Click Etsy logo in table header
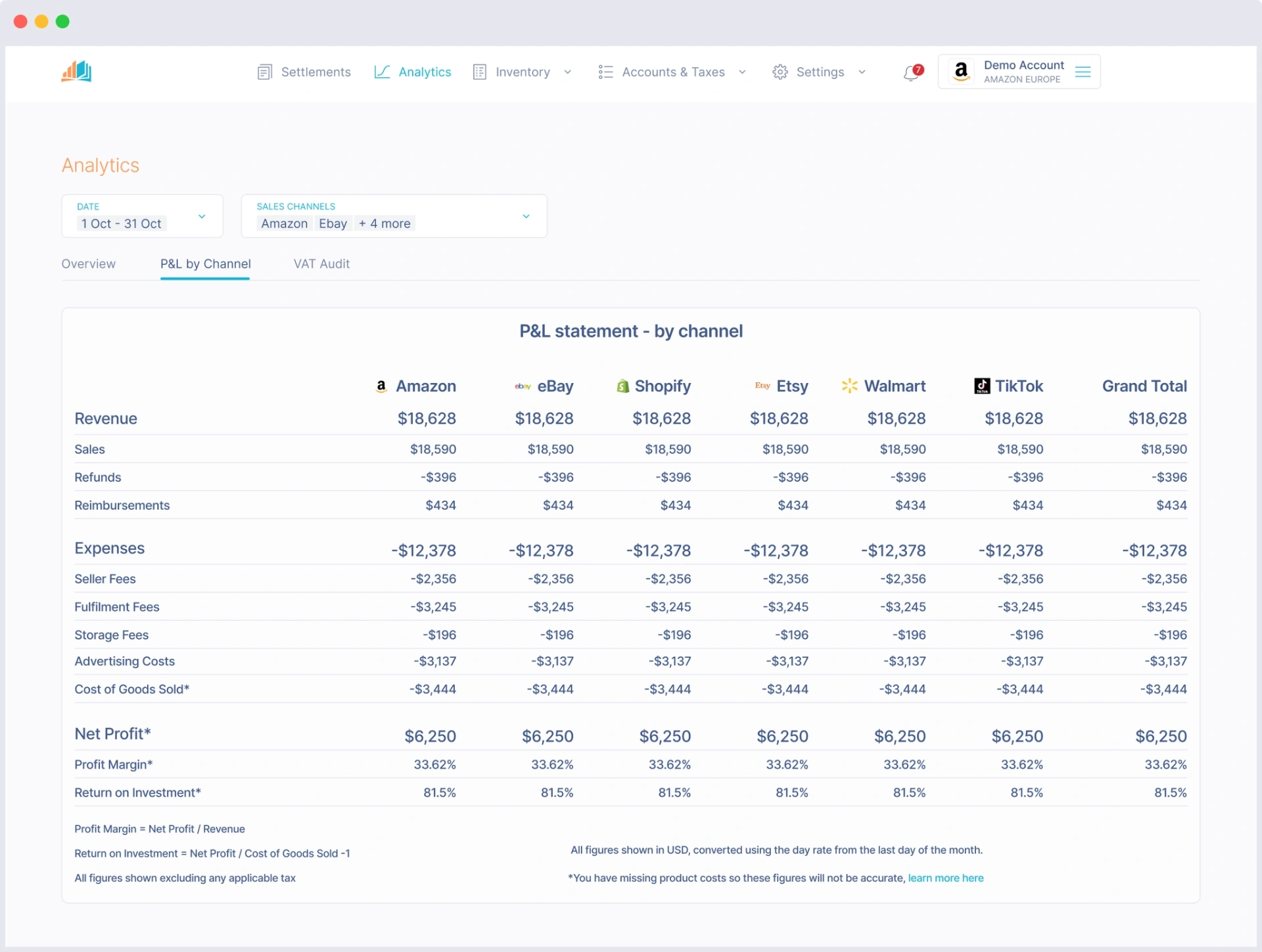Screen dimensions: 1262x952 (x=762, y=386)
